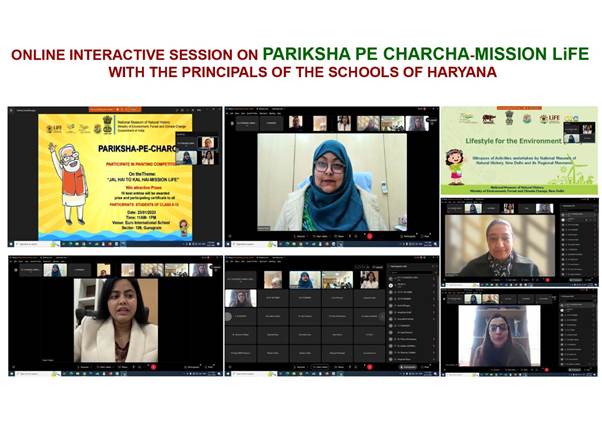Open Chat in white-blazer speaker window
This screenshot has height=427, width=602.
[209, 367]
